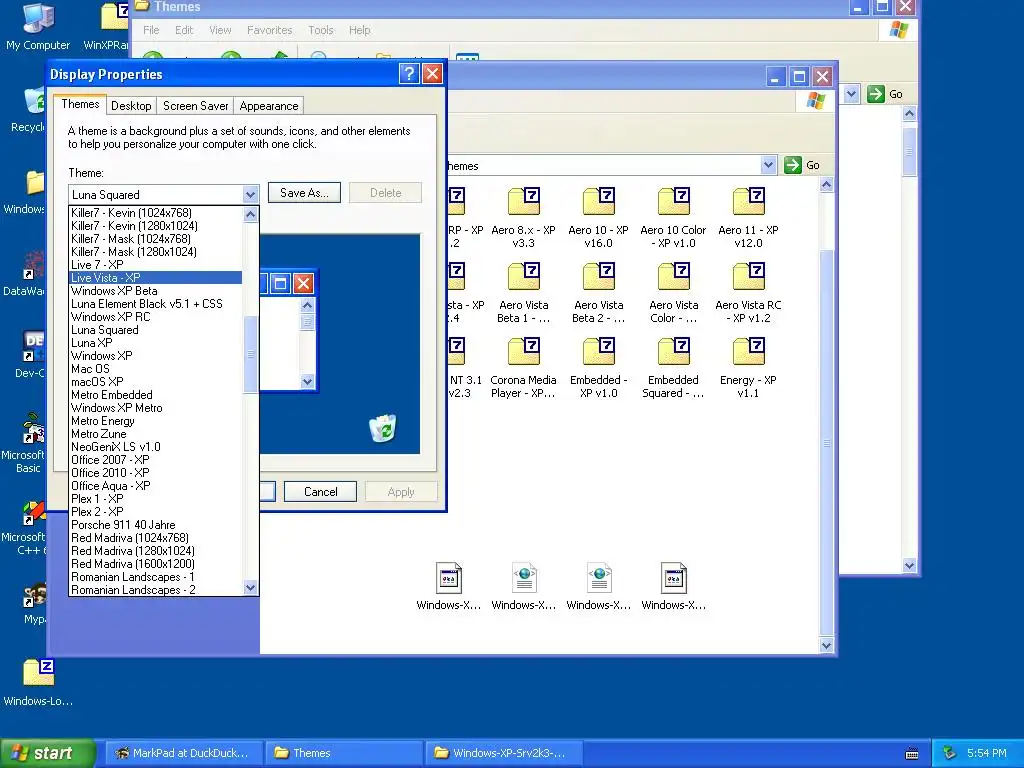Click the Save As... button
This screenshot has height=768, width=1024.
pos(304,193)
